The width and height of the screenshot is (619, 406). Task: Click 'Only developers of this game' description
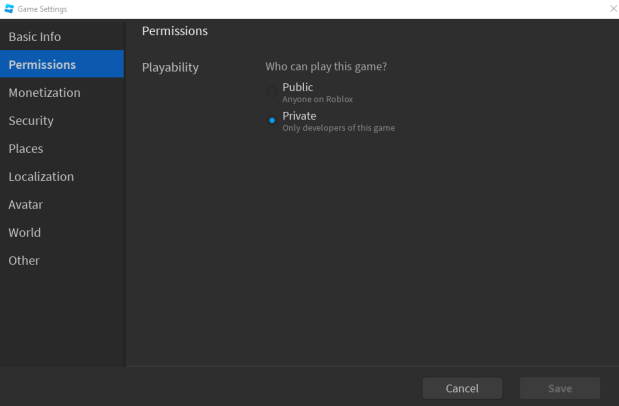tap(338, 128)
